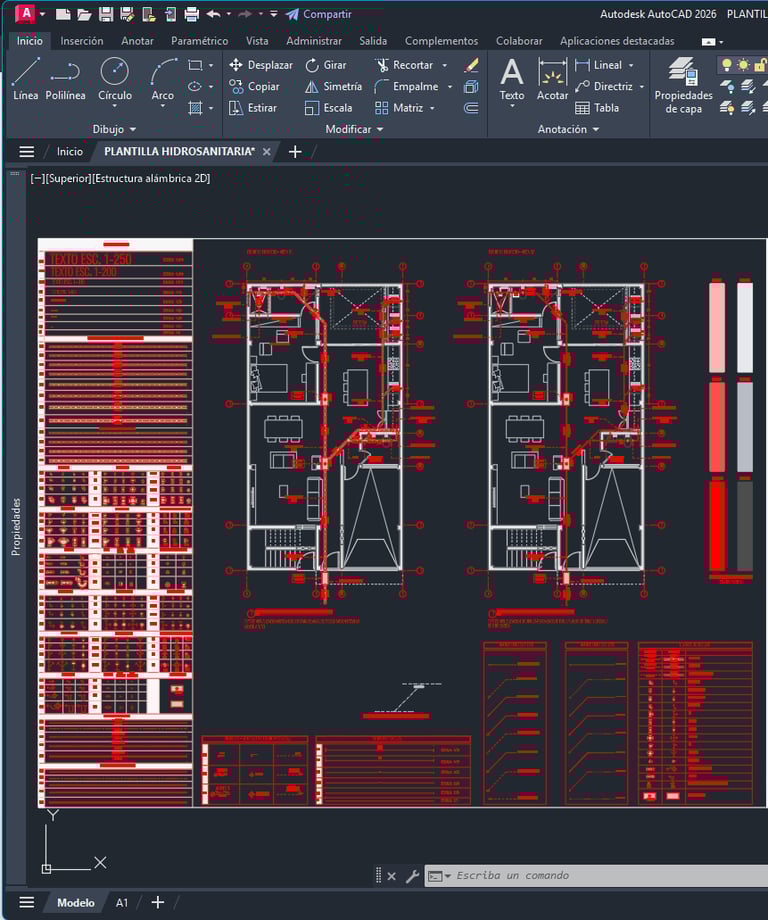Click Estructura alámbrica 2D visual style
768x920 pixels.
[151, 178]
